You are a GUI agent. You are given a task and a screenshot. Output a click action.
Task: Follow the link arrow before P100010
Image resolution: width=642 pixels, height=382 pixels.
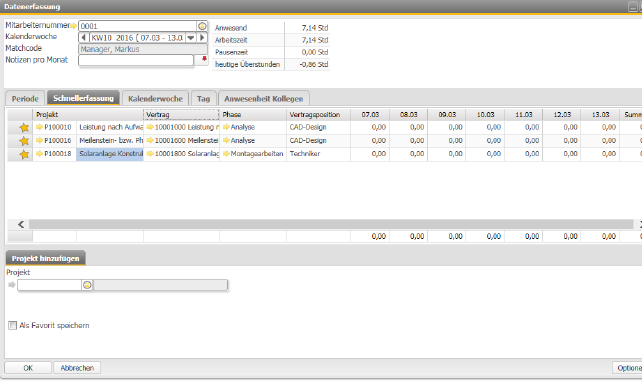[40, 127]
